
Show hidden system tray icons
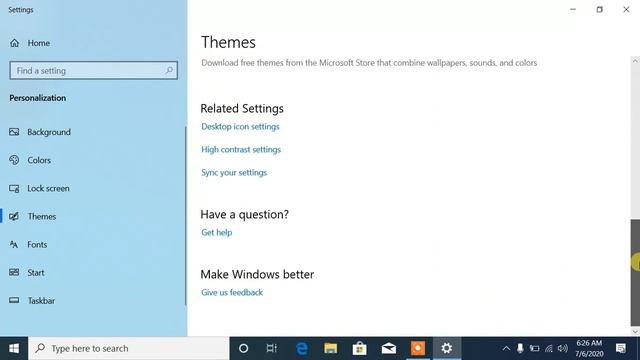coord(506,348)
